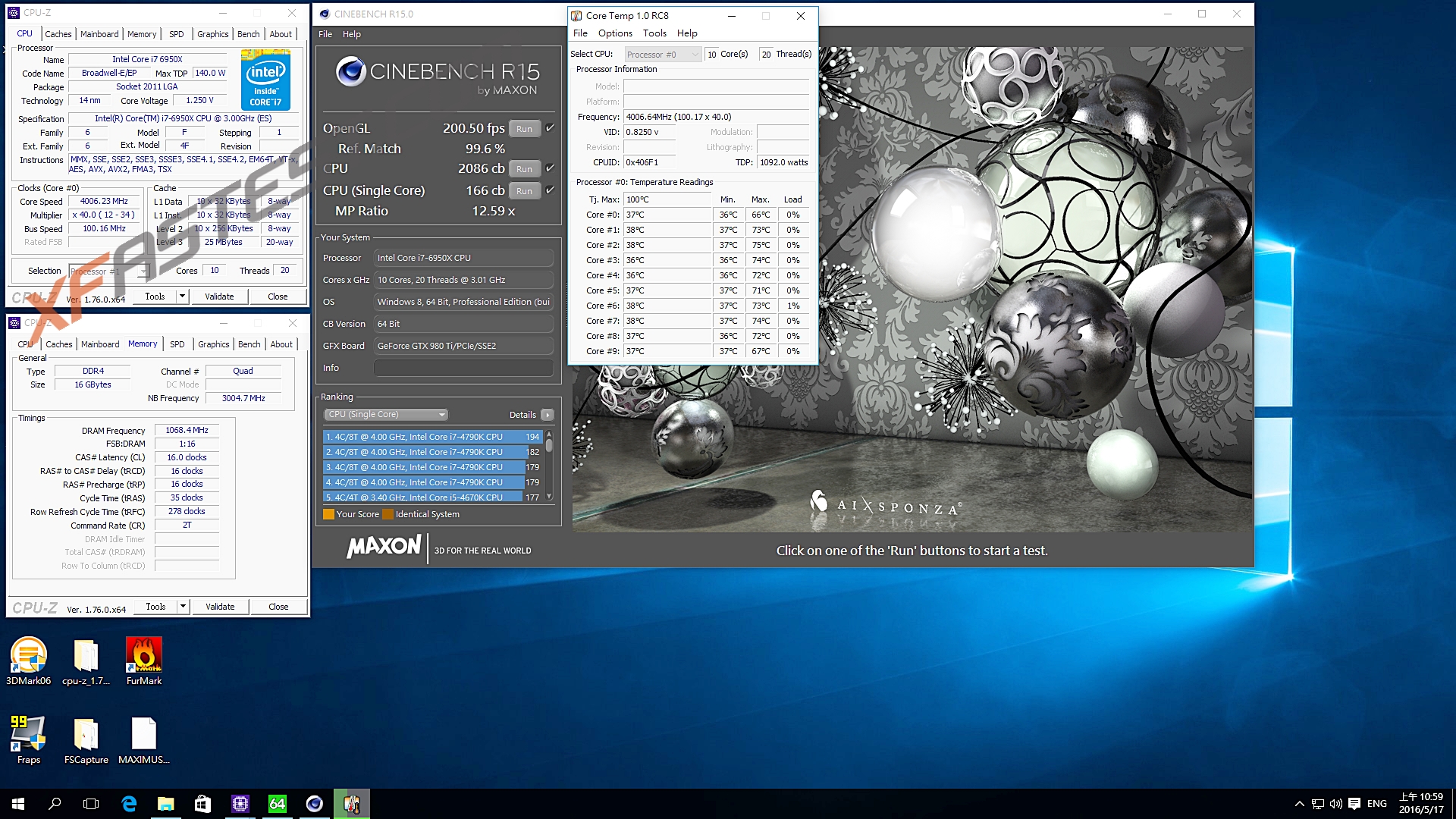The image size is (1456, 819).
Task: Toggle OpenGL test checkbox
Action: point(551,128)
